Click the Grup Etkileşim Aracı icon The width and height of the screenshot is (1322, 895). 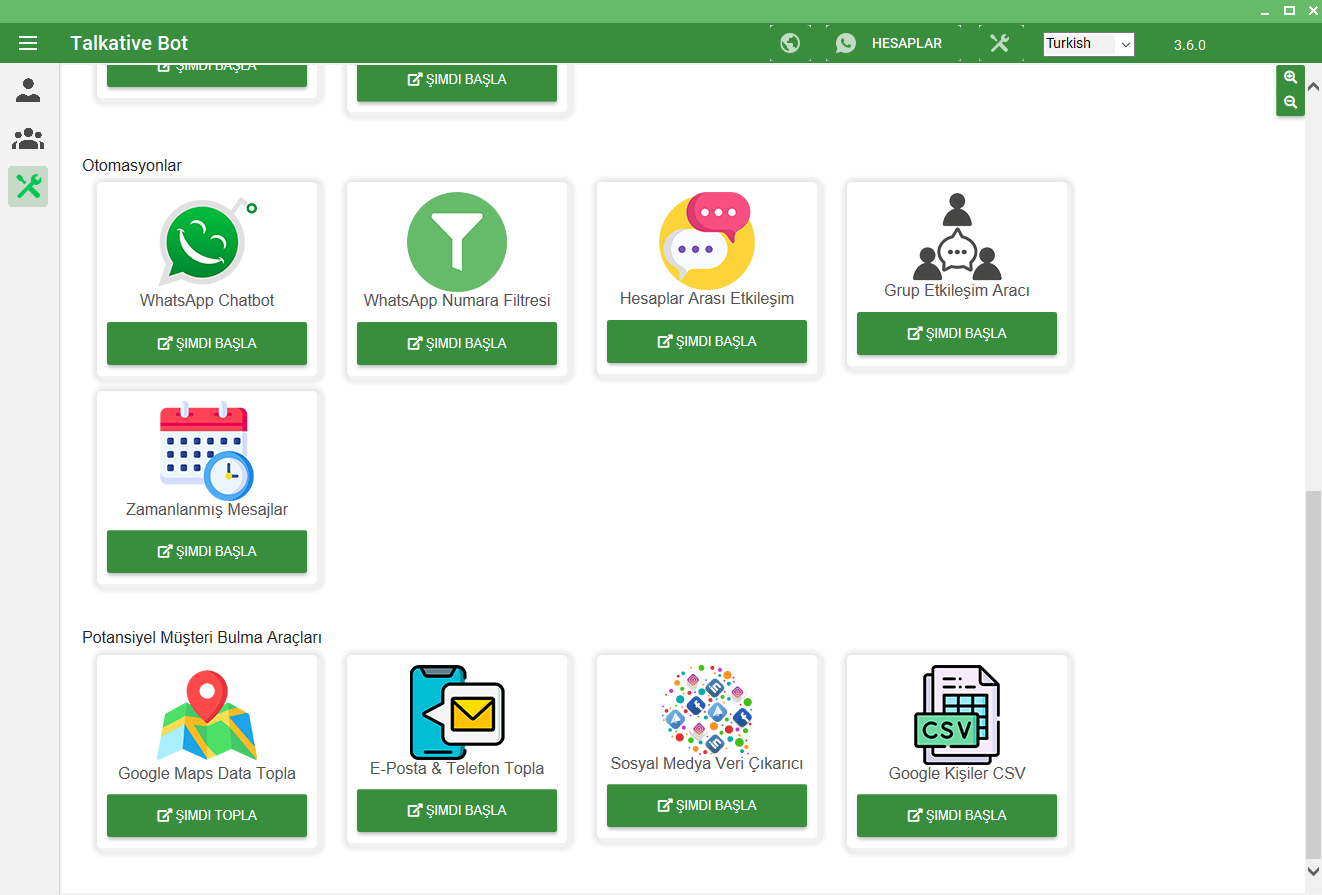(957, 237)
